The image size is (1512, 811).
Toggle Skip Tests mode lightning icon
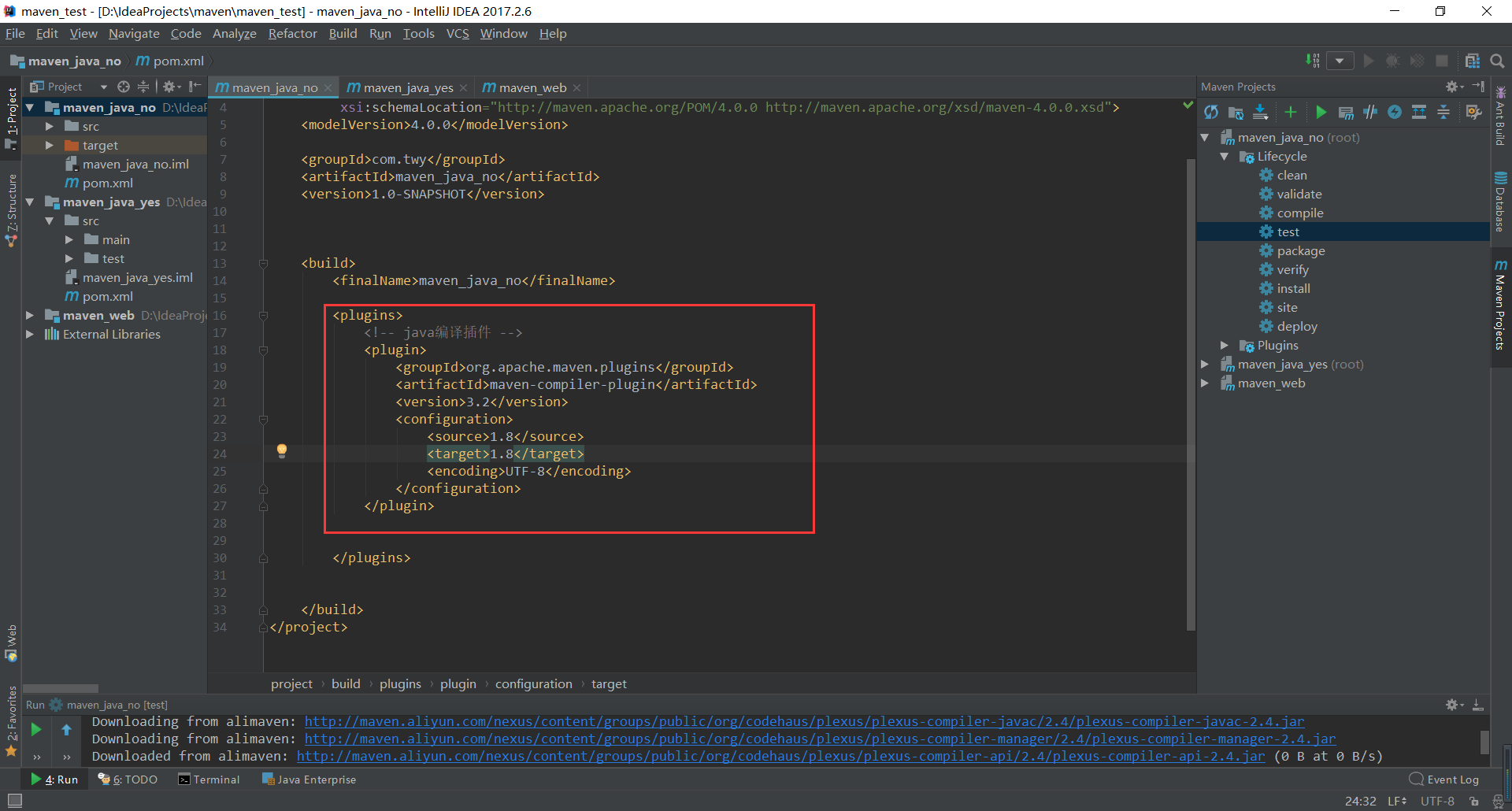pos(1395,113)
